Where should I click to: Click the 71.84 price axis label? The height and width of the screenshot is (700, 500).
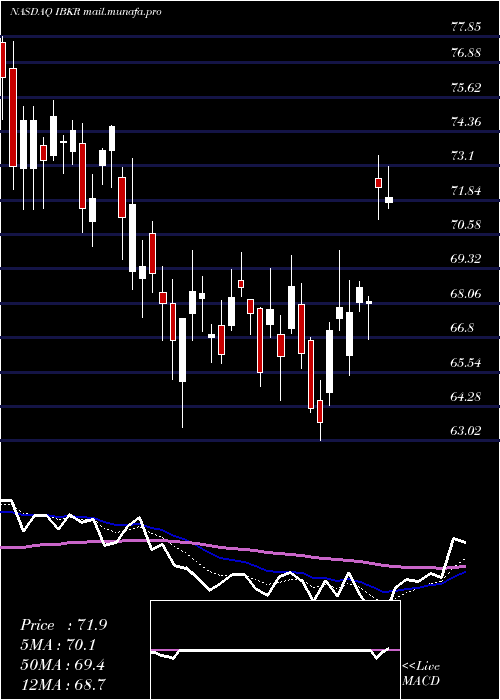tap(466, 191)
